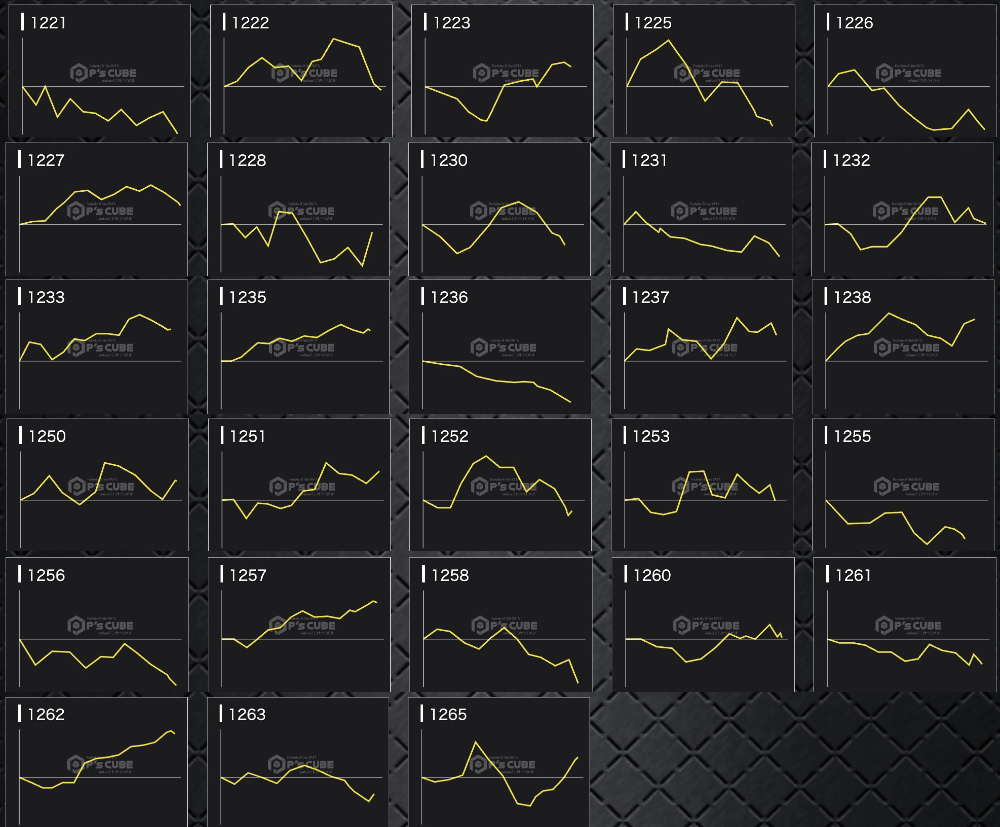Screen dimensions: 1000x827
Task: Click the chart for machine 1225
Action: point(704,70)
